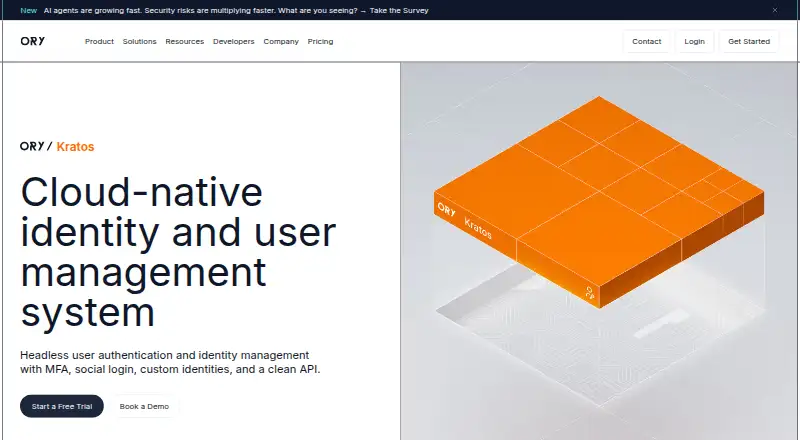Click the ORY wordmark above the headline
Image resolution: width=800 pixels, height=440 pixels.
(x=32, y=146)
